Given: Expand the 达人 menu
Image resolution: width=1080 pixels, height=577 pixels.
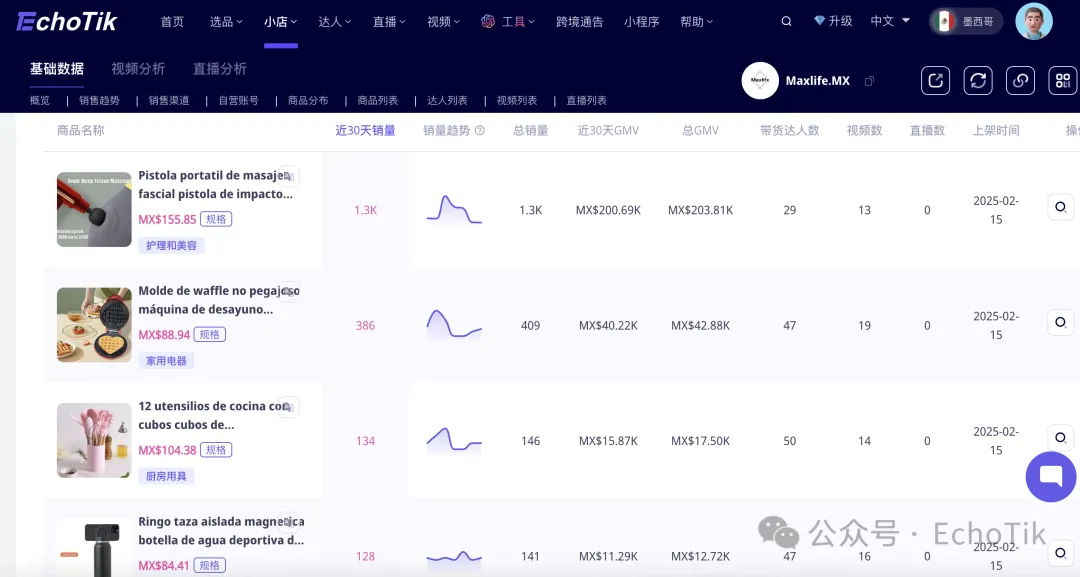Looking at the screenshot, I should (335, 22).
